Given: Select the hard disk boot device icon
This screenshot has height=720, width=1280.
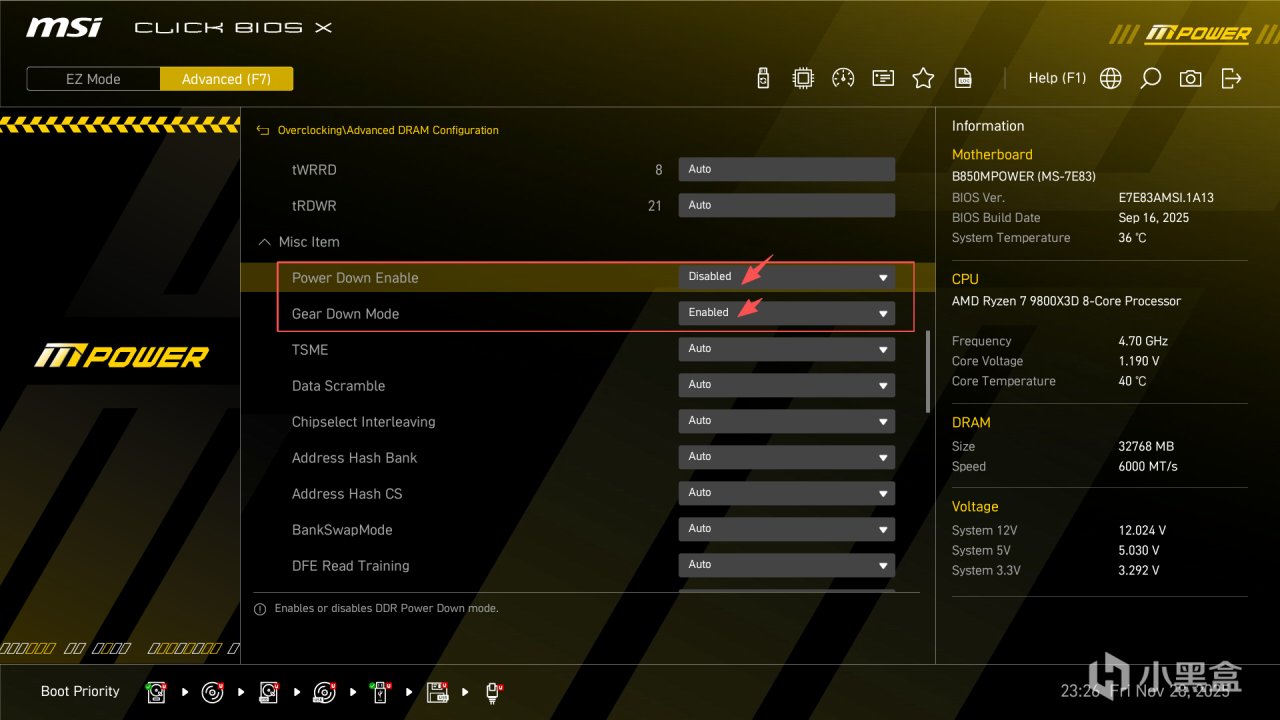Looking at the screenshot, I should pyautogui.click(x=156, y=692).
